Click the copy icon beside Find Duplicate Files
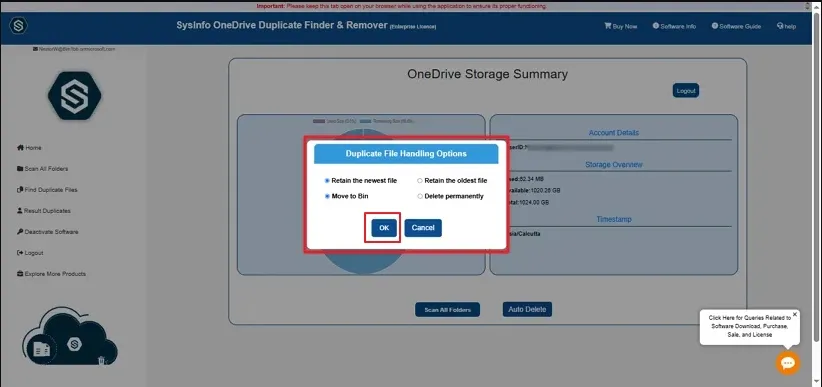The width and height of the screenshot is (822, 387). tap(20, 190)
